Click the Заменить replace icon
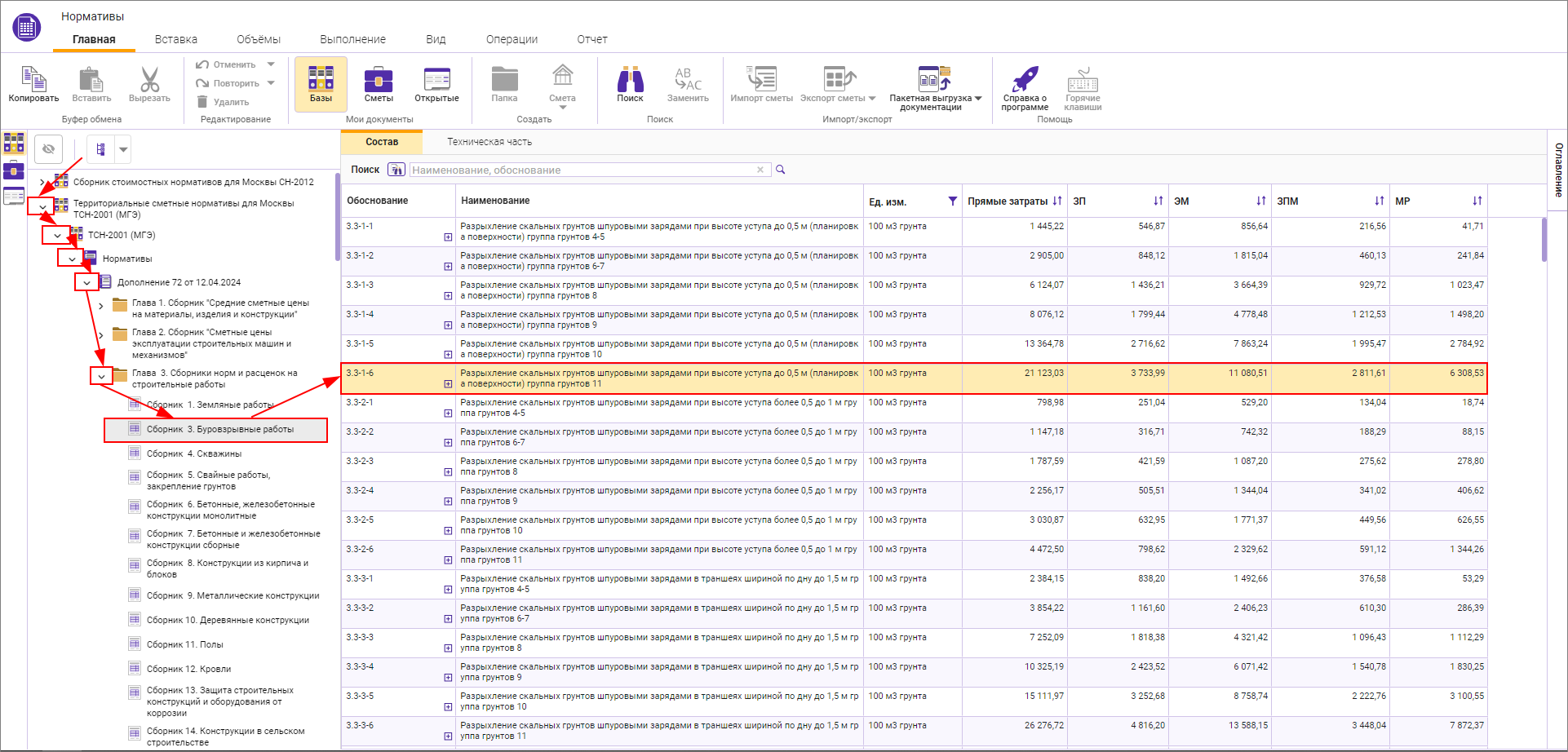 (688, 79)
